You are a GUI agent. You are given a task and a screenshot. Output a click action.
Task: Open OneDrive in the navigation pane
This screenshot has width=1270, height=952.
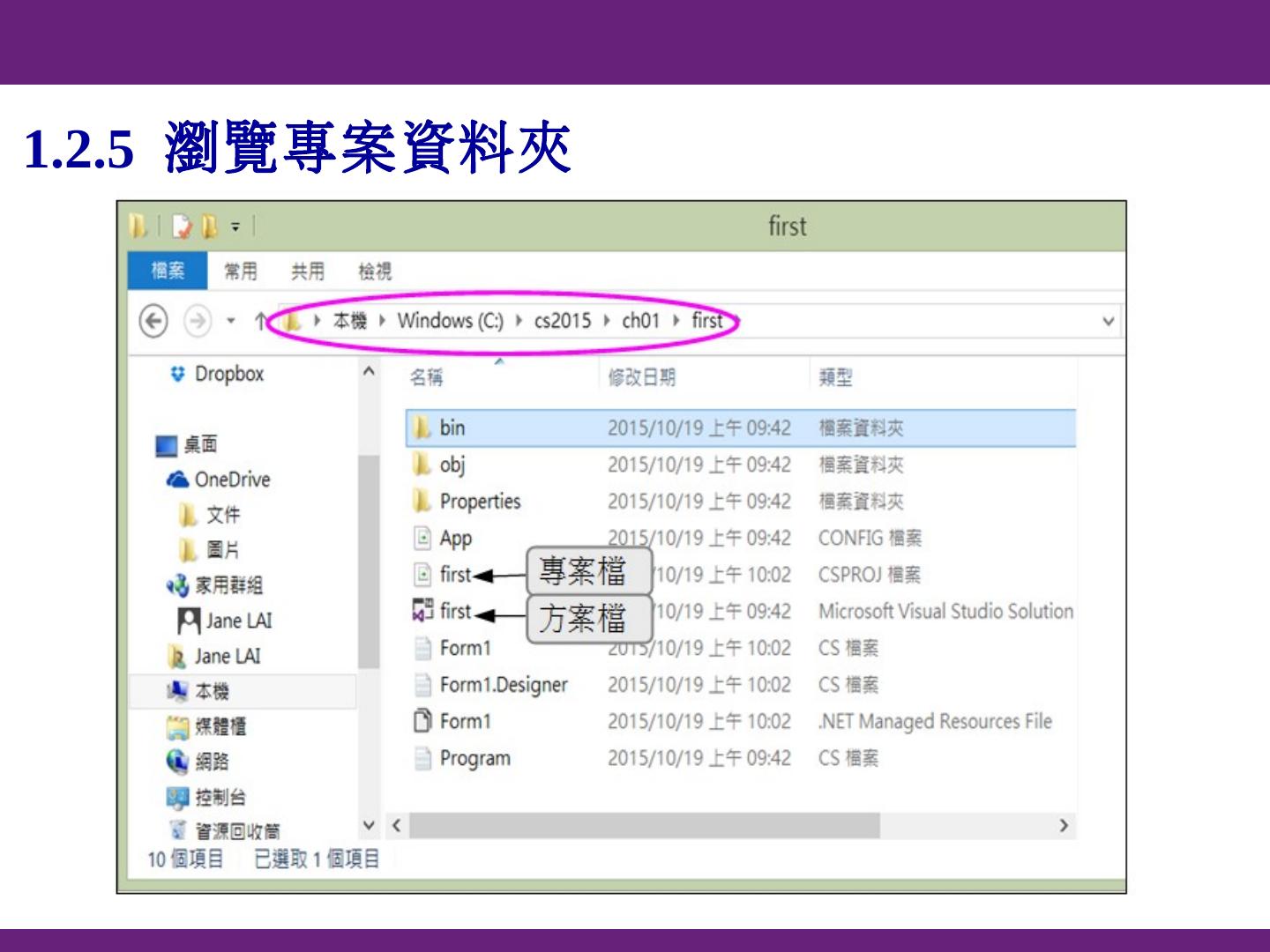[x=232, y=480]
